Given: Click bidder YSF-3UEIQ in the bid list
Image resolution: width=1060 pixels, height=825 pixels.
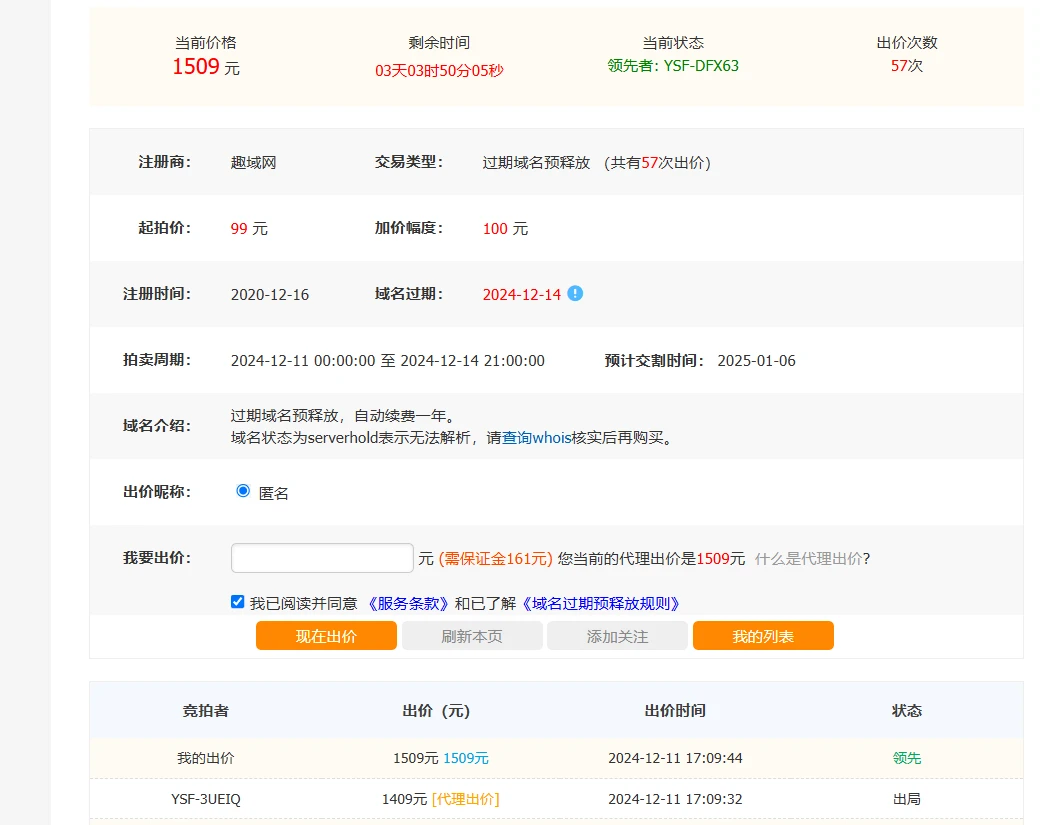Looking at the screenshot, I should (205, 799).
